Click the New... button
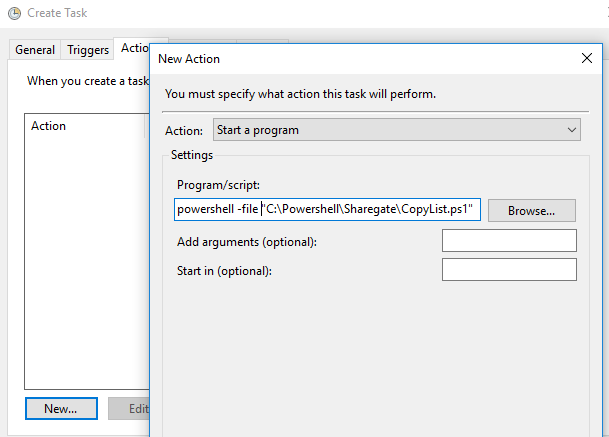 pos(61,408)
